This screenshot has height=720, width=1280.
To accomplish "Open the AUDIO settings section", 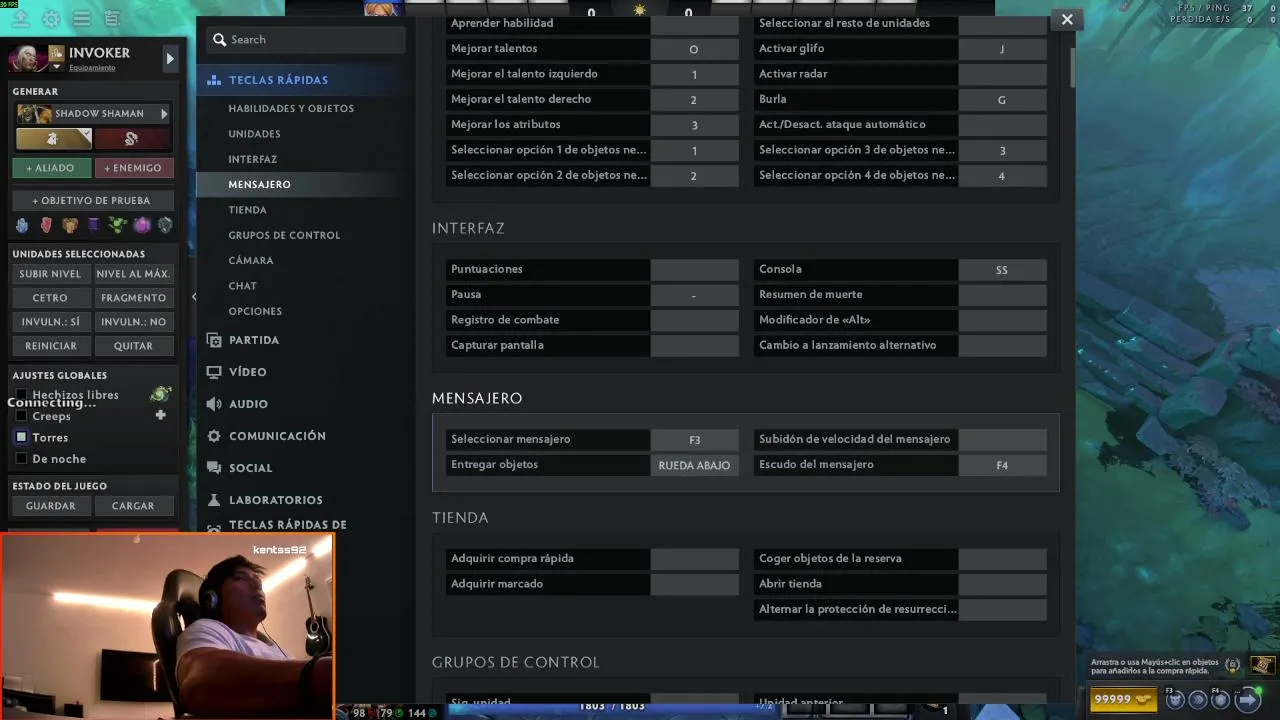I will tap(248, 404).
